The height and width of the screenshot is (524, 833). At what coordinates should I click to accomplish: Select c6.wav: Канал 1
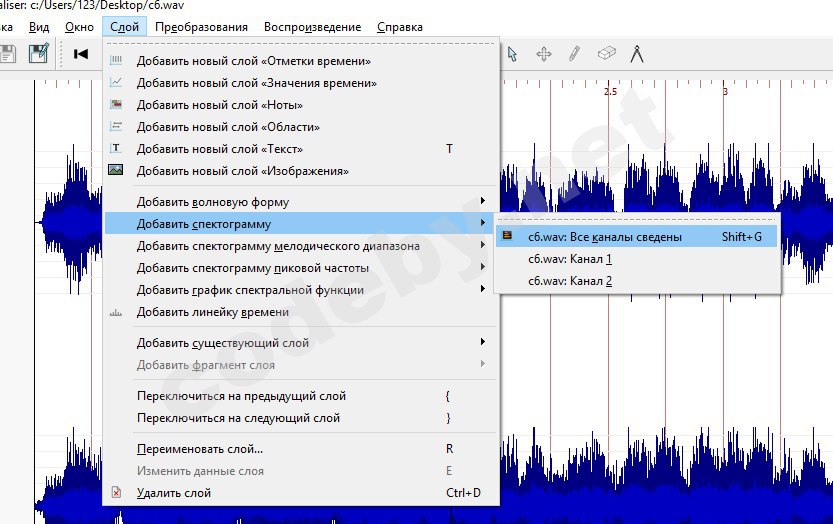[x=636, y=259]
